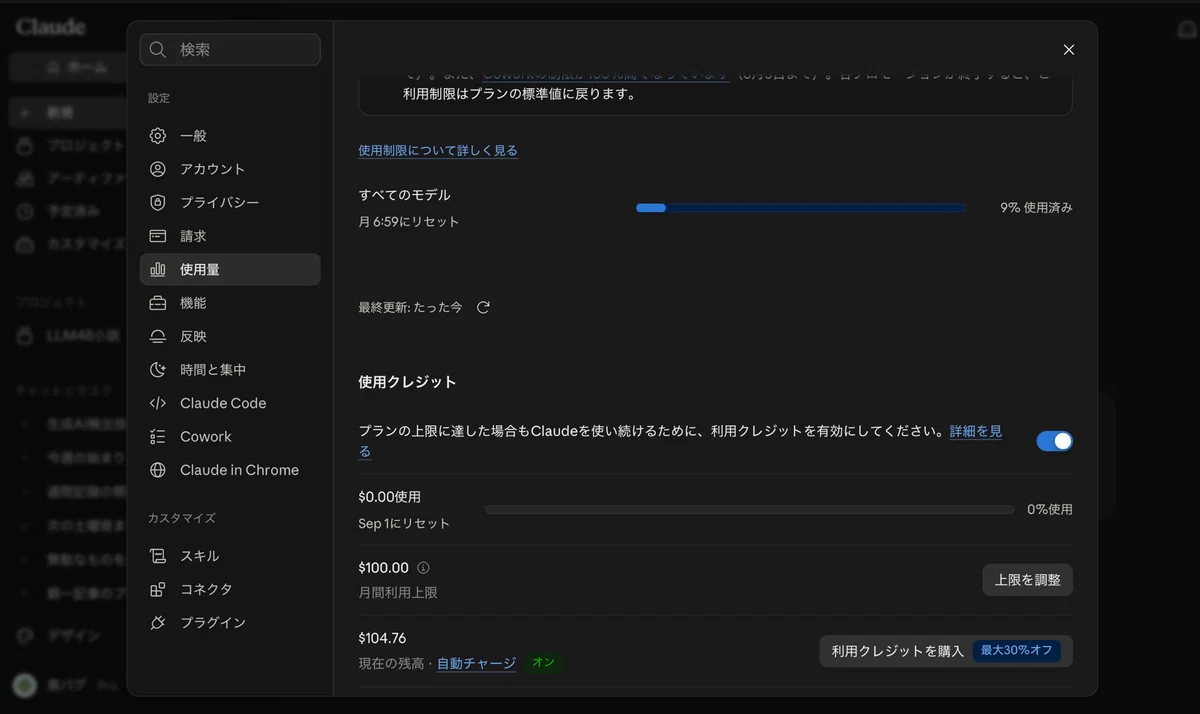Viewport: 1200px width, 714px height.
Task: Open Cowork settings
Action: pos(230,437)
